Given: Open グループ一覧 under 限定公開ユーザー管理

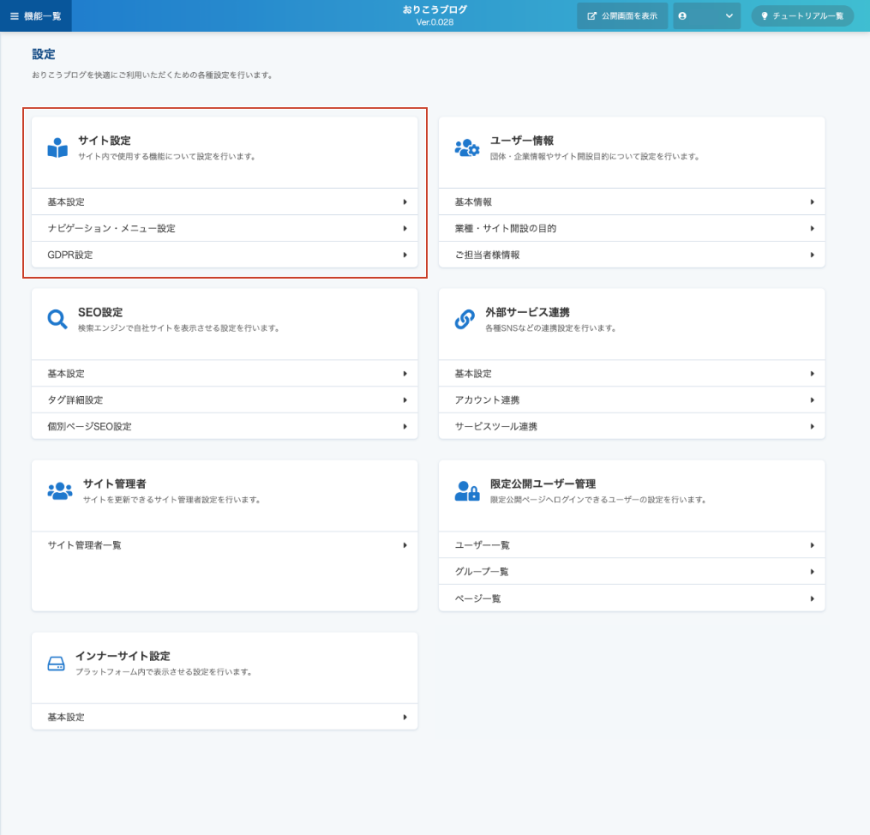Looking at the screenshot, I should click(631, 572).
